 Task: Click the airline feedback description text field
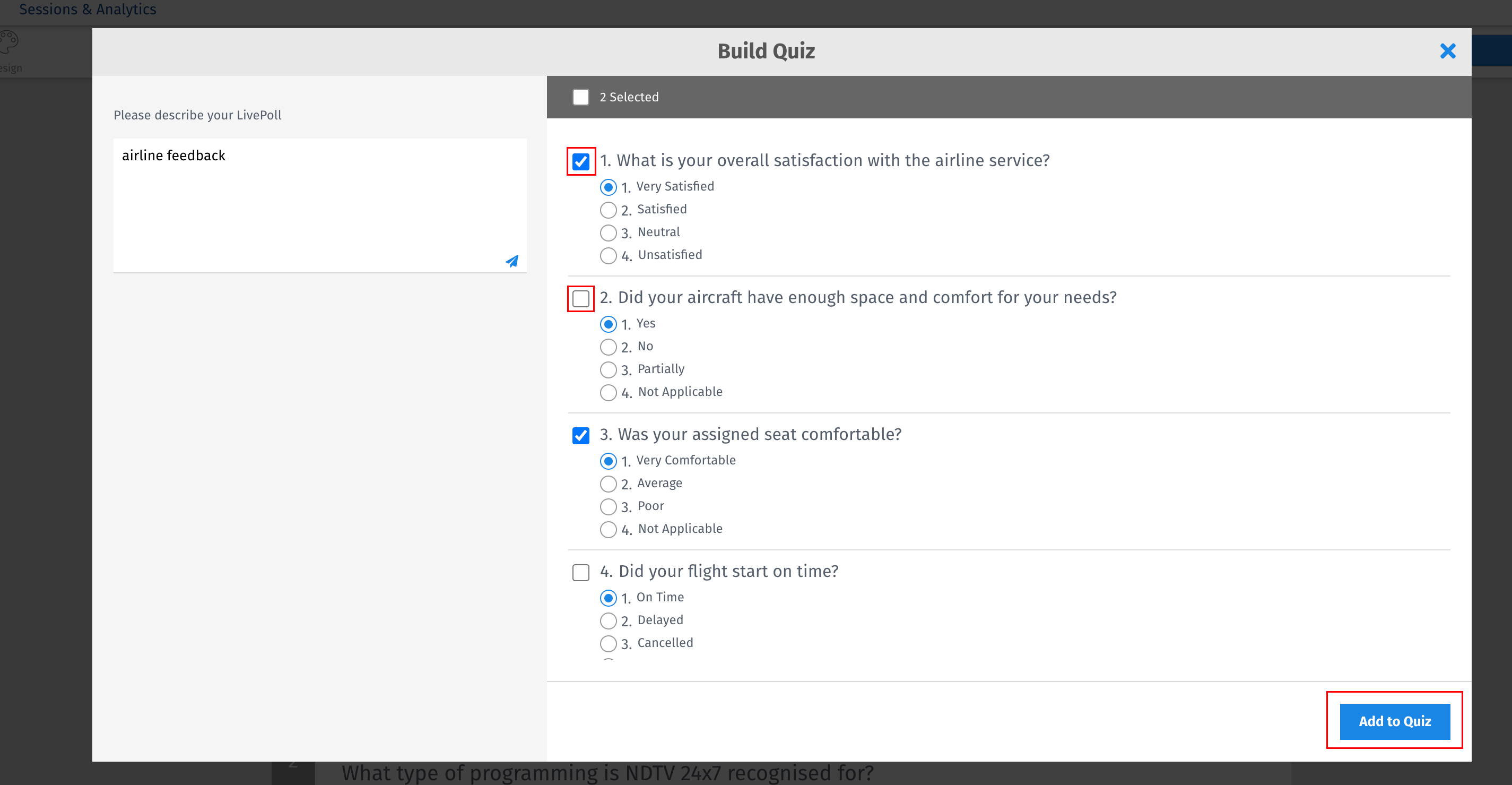[x=319, y=200]
